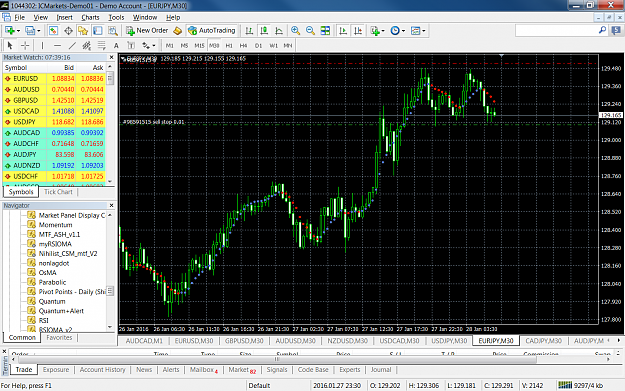Click the chart shift triangle marker
This screenshot has width=625, height=391.
click(x=501, y=56)
